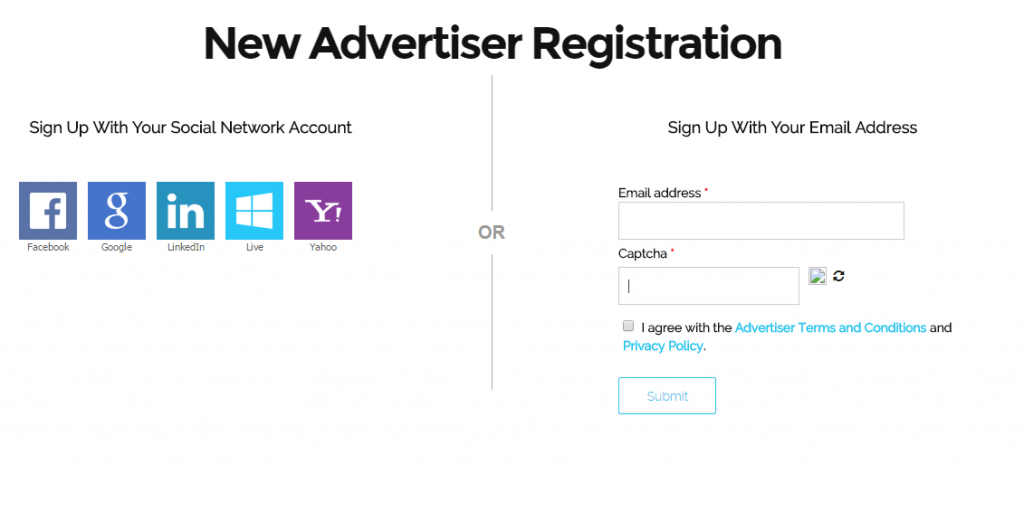
Task: Click the LinkedIn text label
Action: coord(185,247)
